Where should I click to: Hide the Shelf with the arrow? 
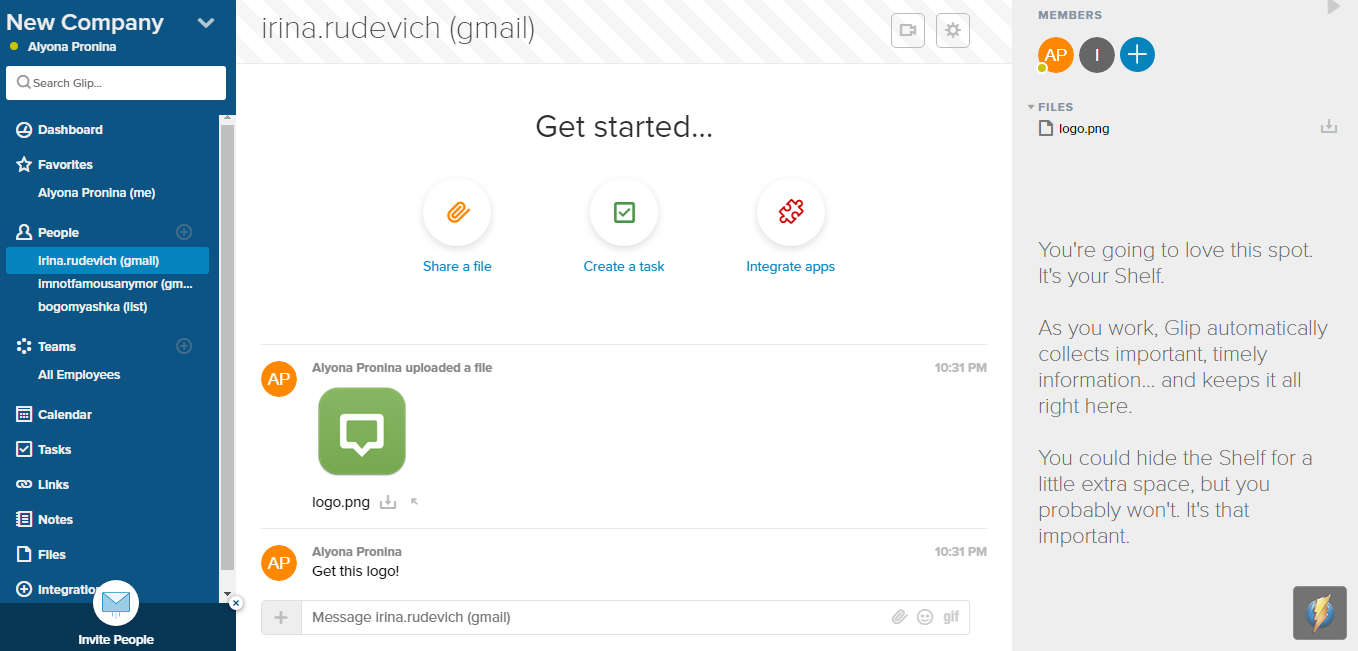1333,8
